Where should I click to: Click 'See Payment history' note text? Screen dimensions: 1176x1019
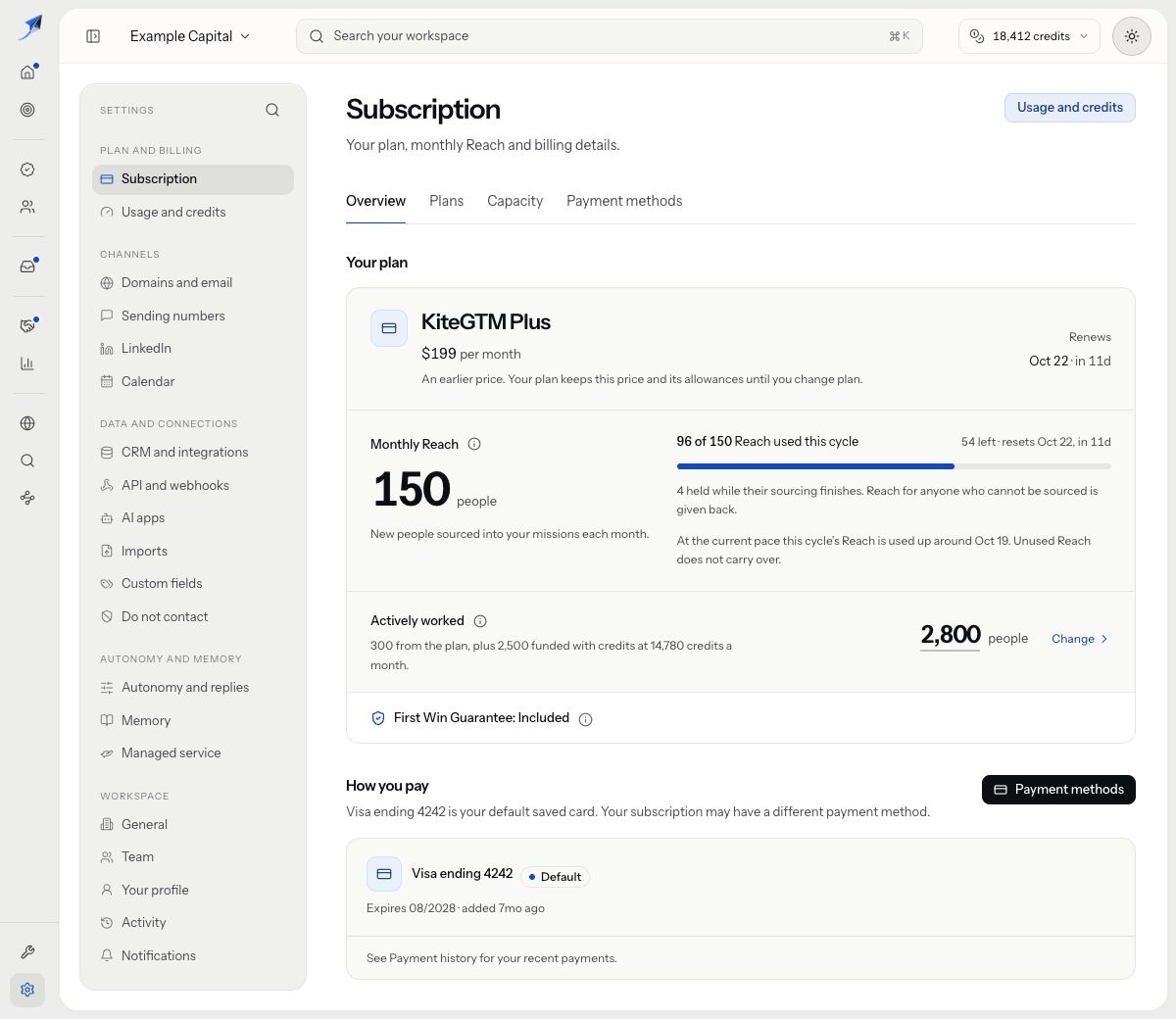coord(492,958)
